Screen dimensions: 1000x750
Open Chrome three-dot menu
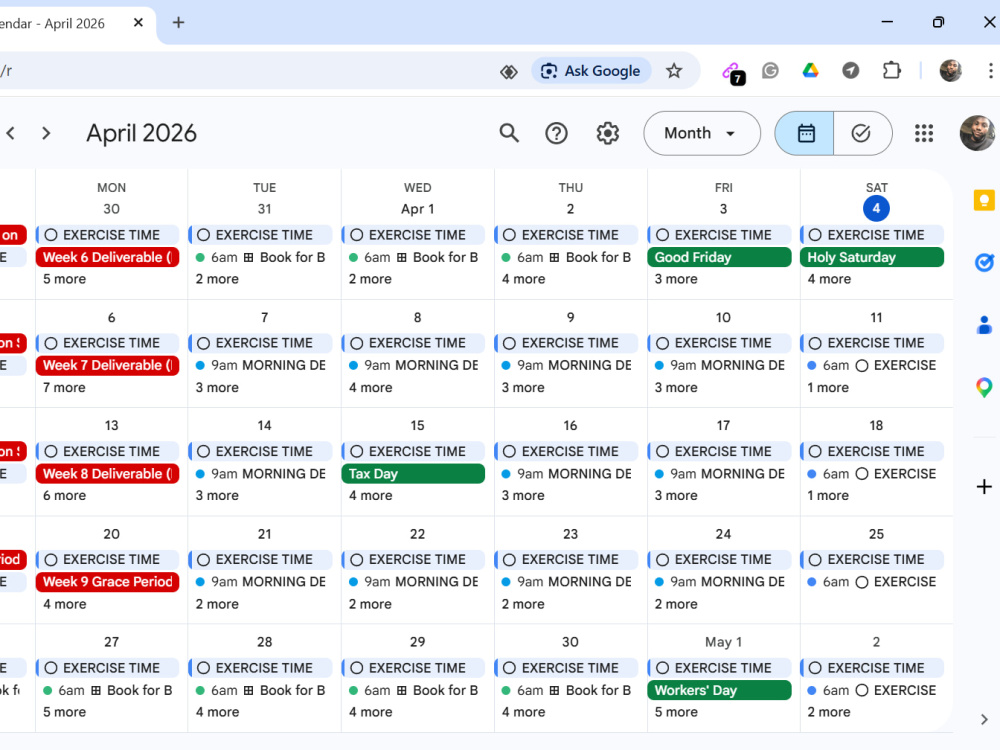pos(990,71)
